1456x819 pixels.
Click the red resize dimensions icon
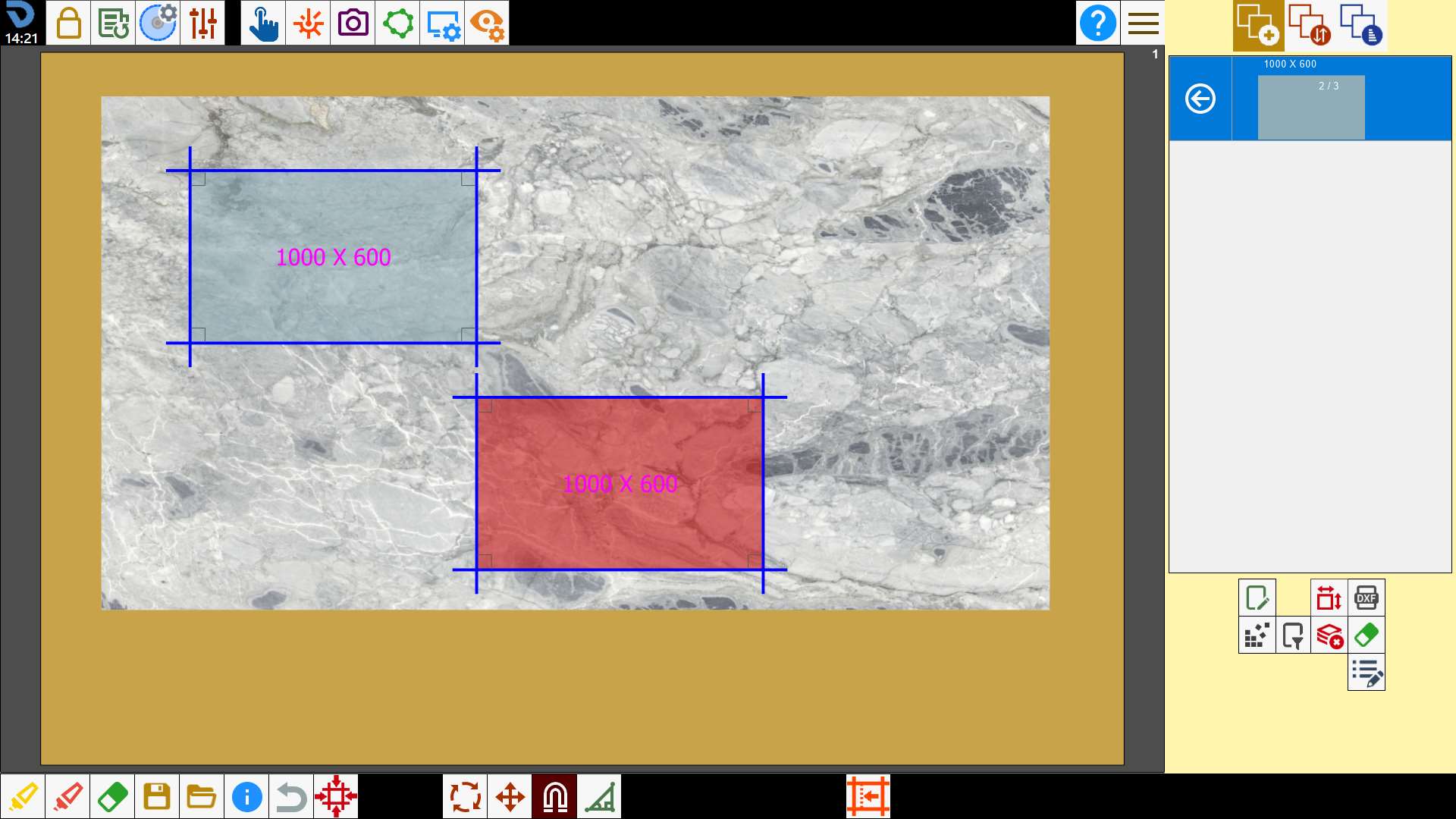(1329, 598)
